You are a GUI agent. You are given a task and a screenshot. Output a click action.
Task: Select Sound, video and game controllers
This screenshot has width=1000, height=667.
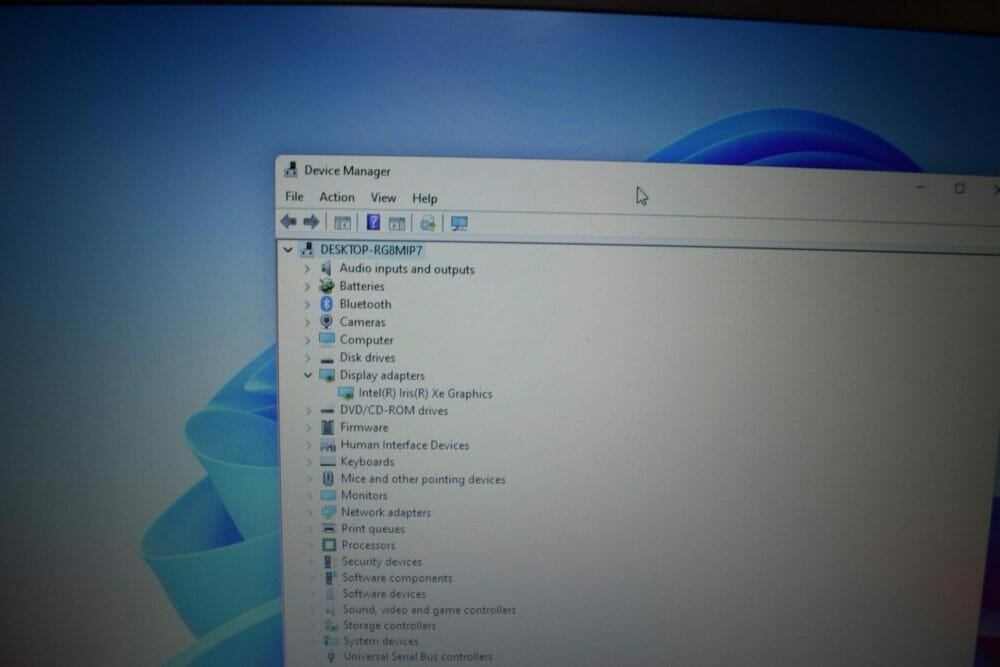tap(429, 610)
